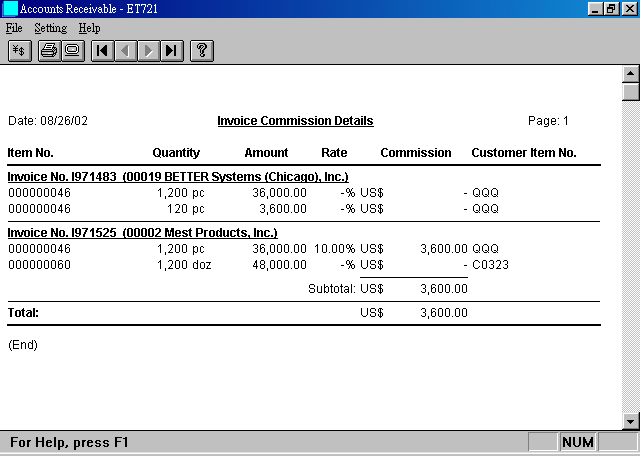Click the scrollbar up arrow
The image size is (640, 456).
[631, 74]
